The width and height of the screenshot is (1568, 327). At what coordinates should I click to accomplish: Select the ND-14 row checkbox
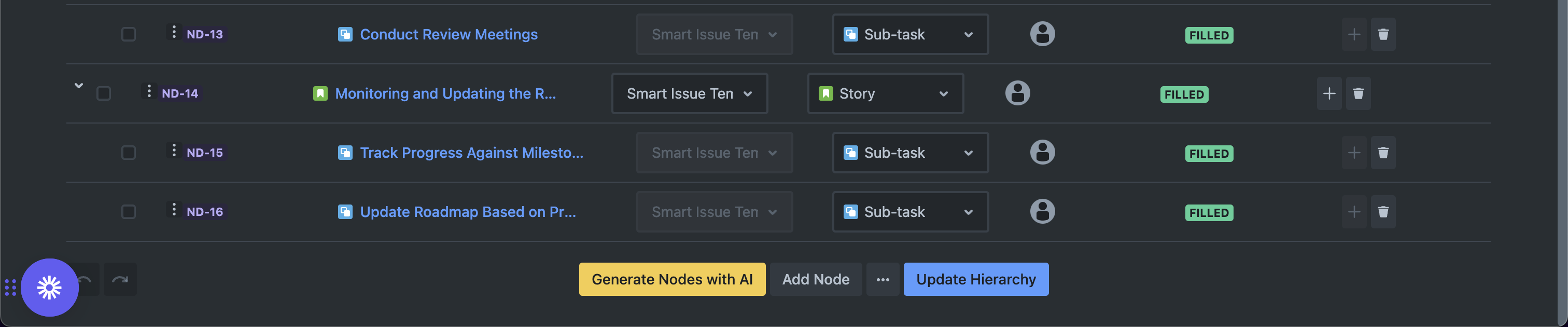point(104,93)
